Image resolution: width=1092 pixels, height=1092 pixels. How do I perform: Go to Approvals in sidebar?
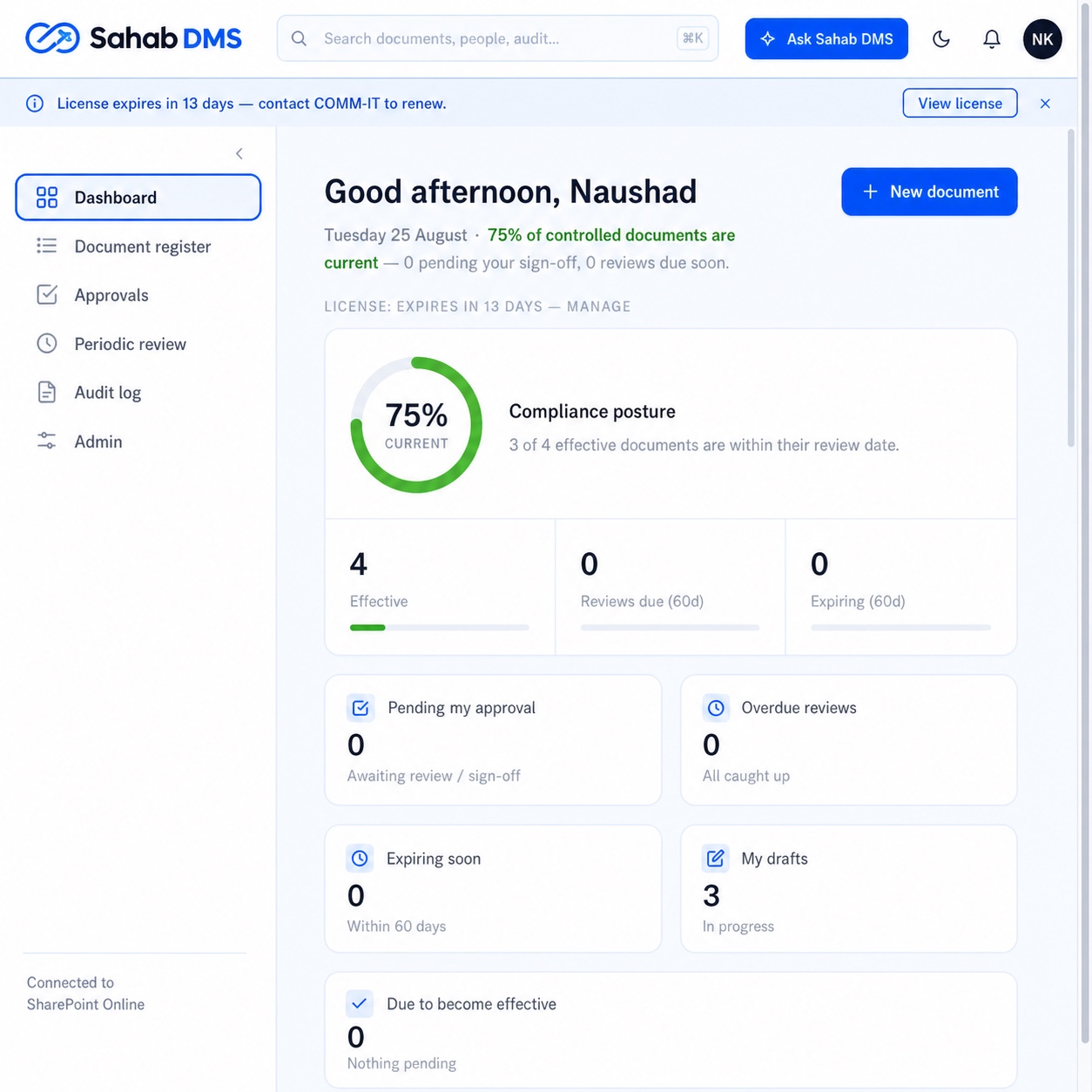[x=138, y=295]
